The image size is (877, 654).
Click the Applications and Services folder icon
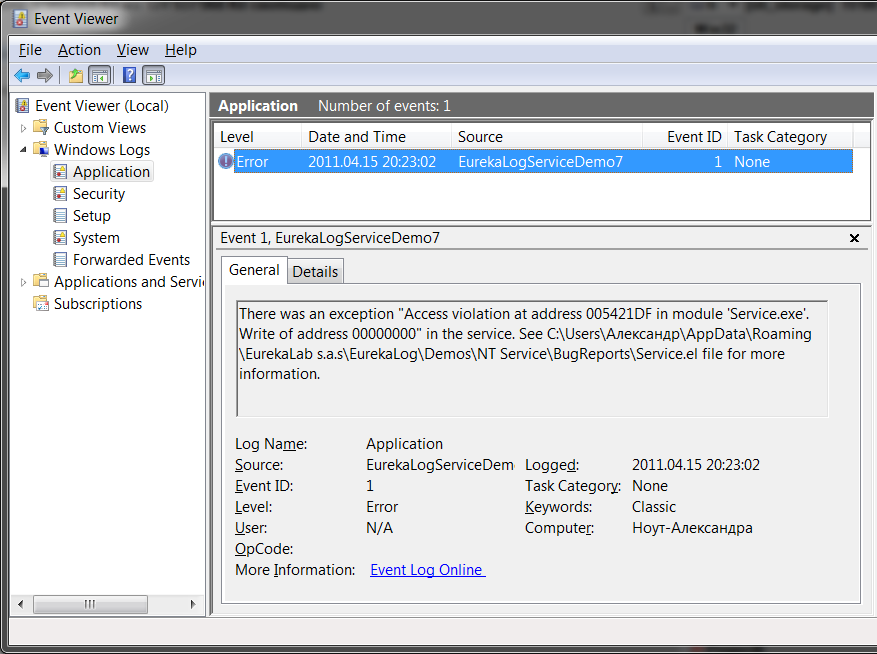(41, 281)
